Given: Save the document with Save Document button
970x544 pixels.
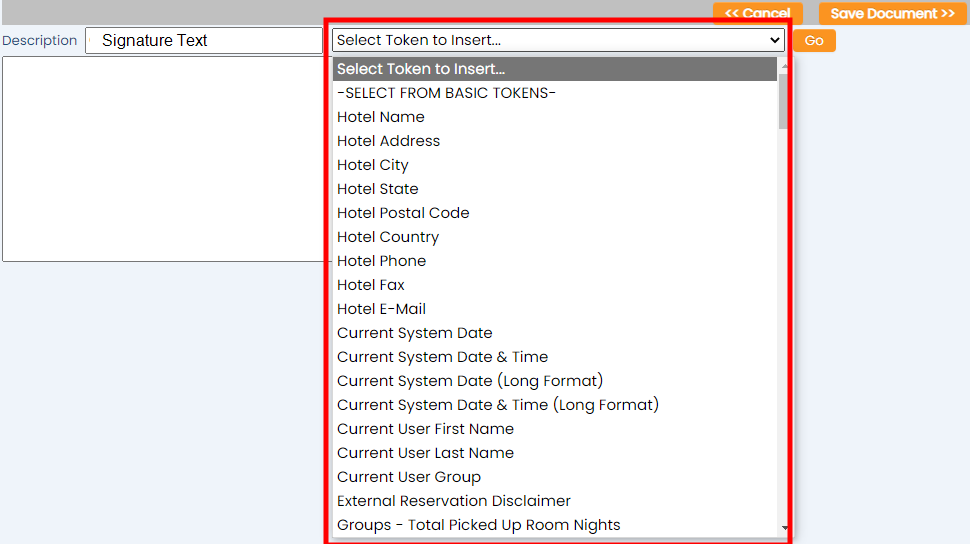Looking at the screenshot, I should tap(892, 13).
